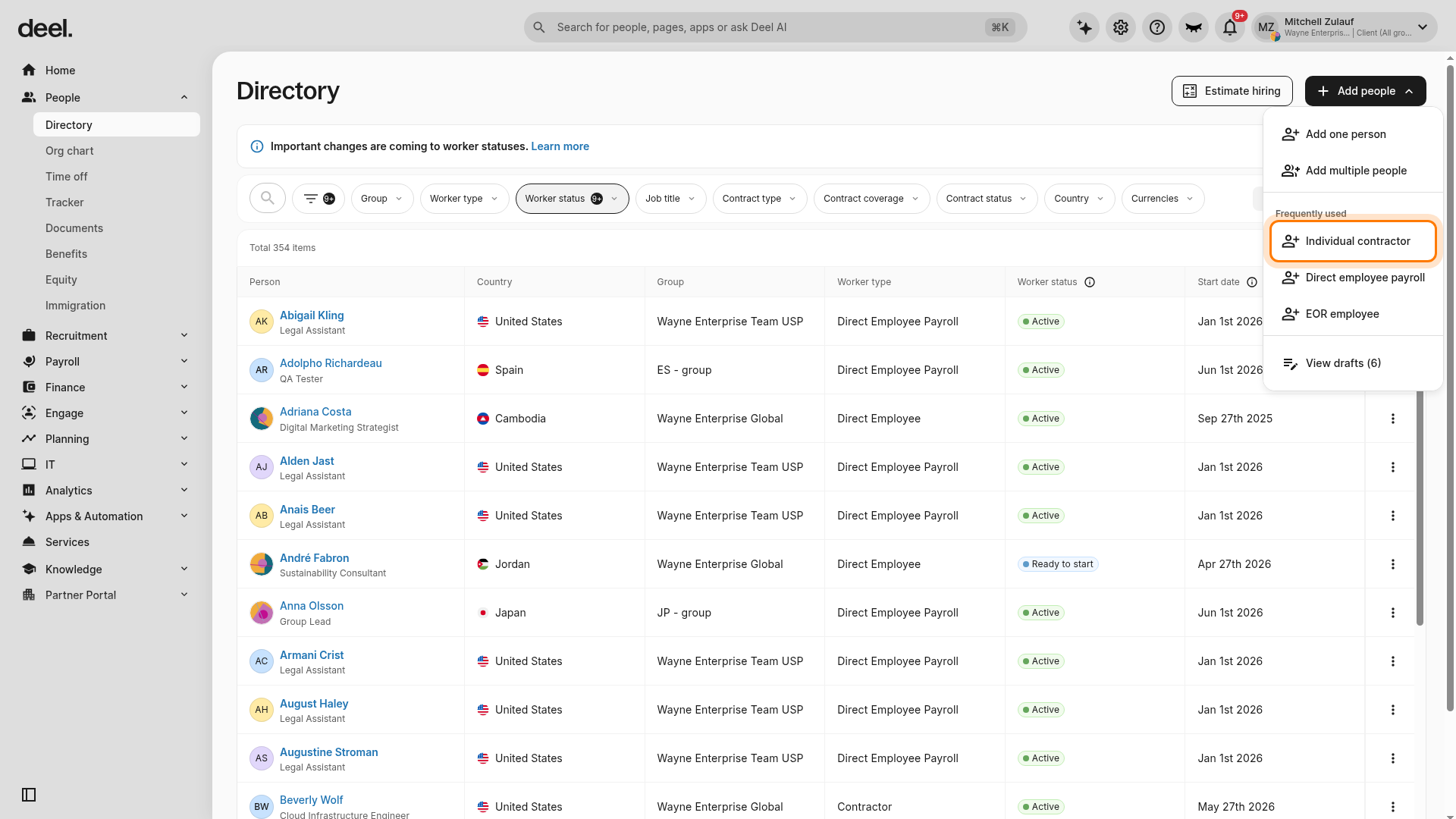Choose Individual contractor from menu
The height and width of the screenshot is (819, 1456).
click(x=1353, y=241)
